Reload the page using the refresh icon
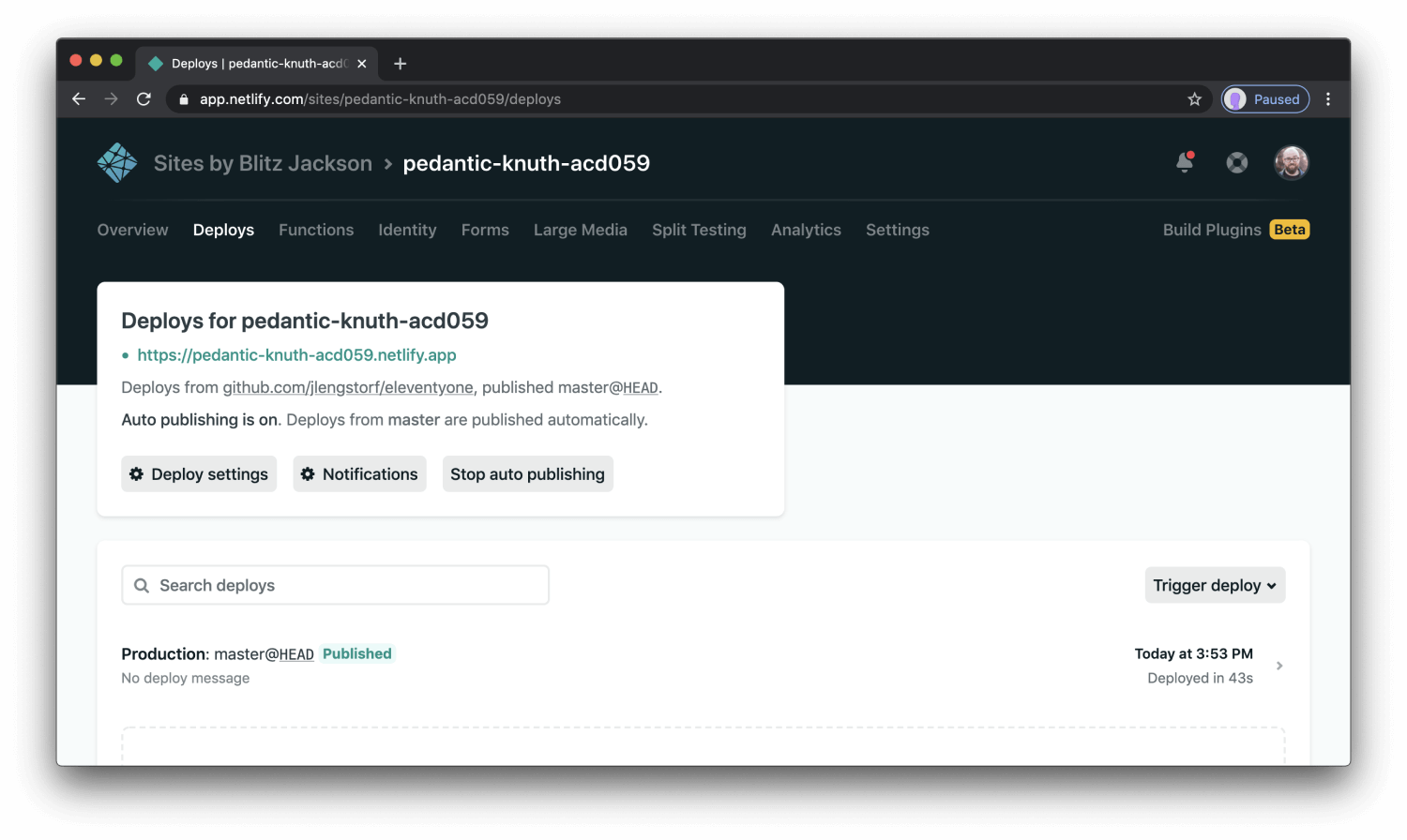Viewport: 1407px width, 840px height. click(144, 98)
